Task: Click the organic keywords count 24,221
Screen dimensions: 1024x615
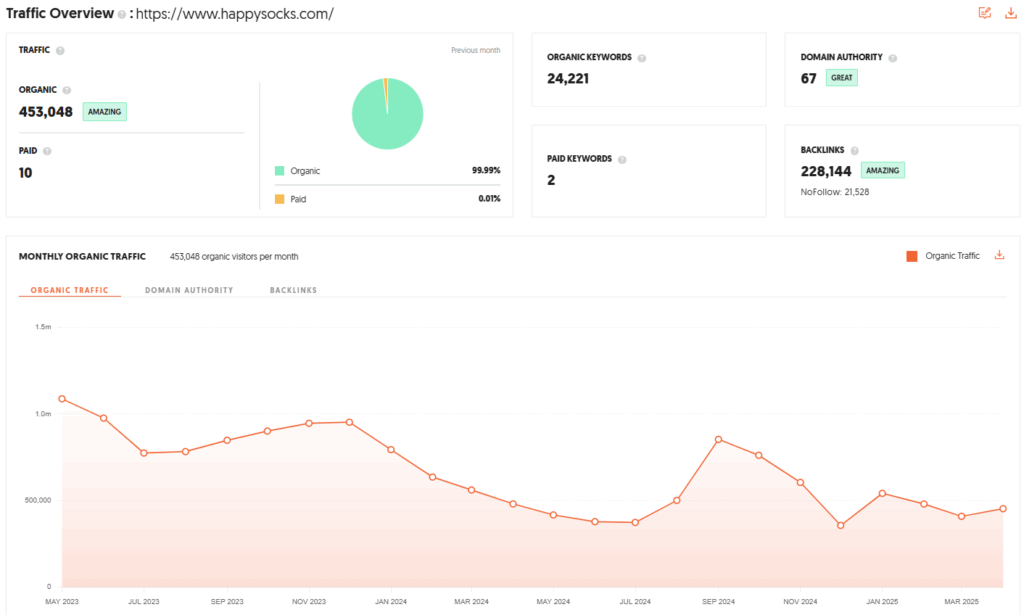Action: point(568,78)
